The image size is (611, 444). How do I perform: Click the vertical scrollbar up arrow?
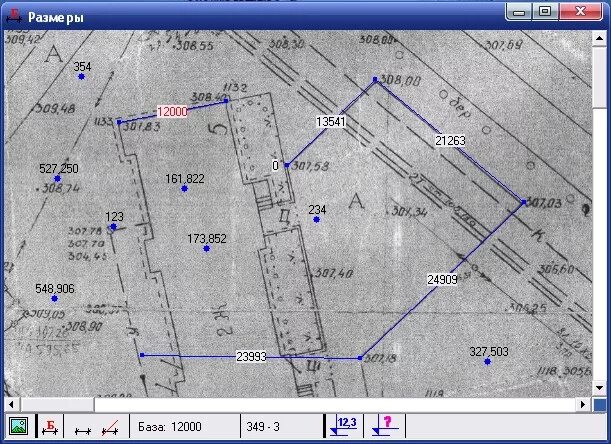599,39
